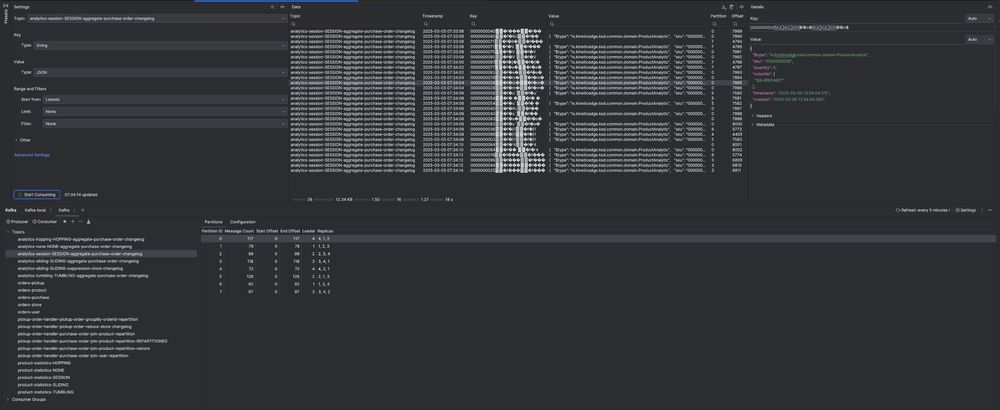Click the Message Count column header

point(240,231)
